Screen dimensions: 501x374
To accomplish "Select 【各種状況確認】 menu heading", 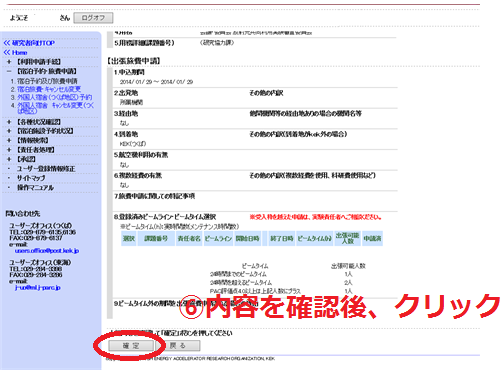I will tap(39, 122).
